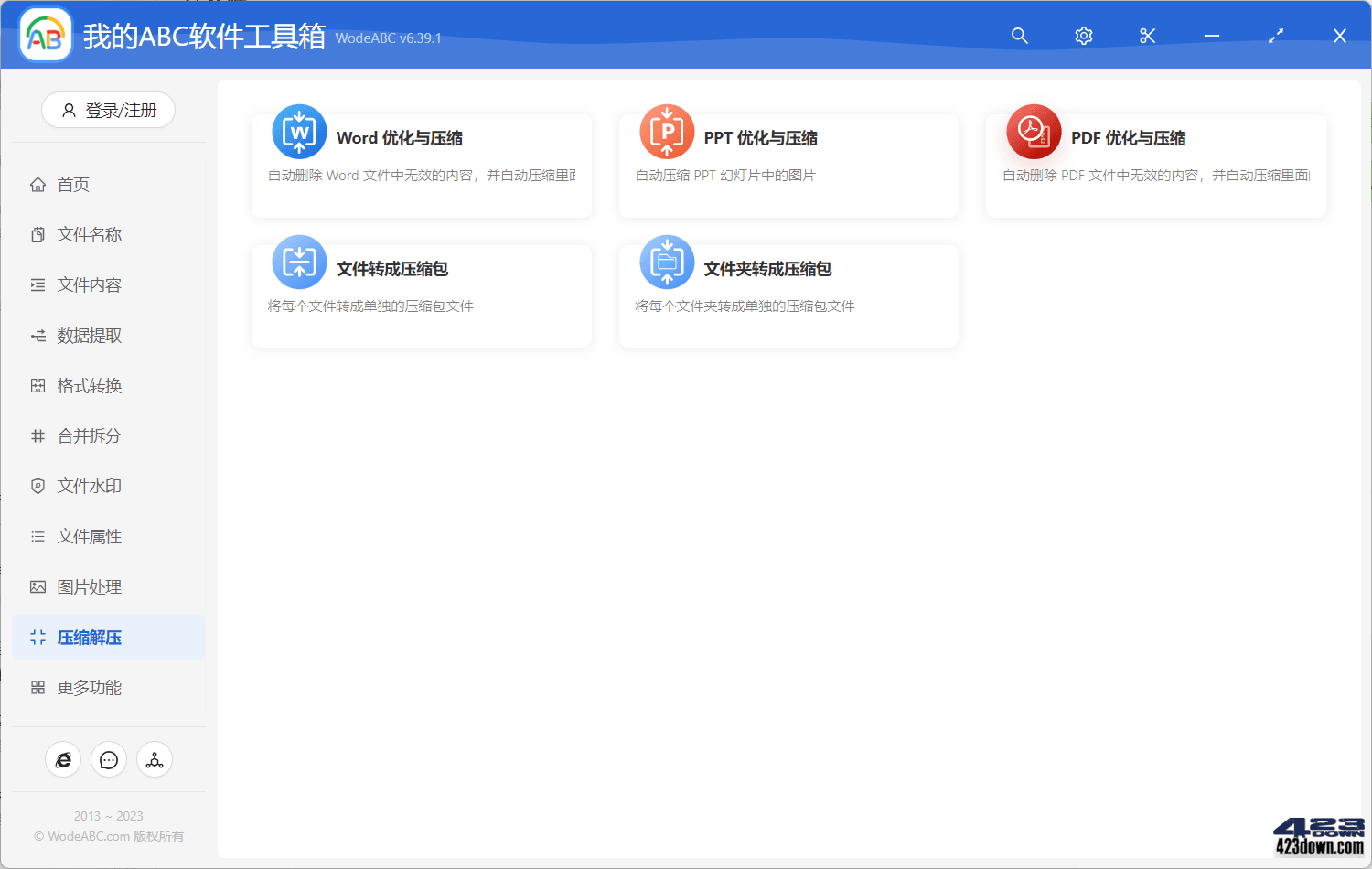
Task: Select 压缩解压 in the sidebar
Action: tap(81, 637)
